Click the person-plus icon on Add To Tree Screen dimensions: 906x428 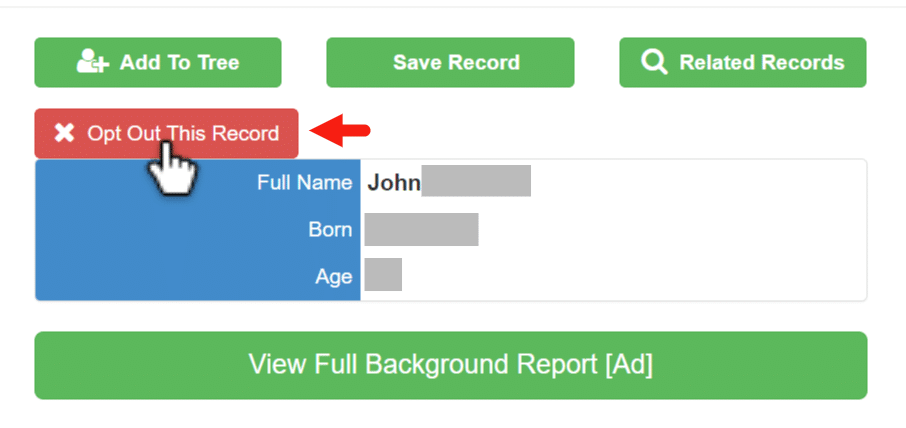(93, 62)
